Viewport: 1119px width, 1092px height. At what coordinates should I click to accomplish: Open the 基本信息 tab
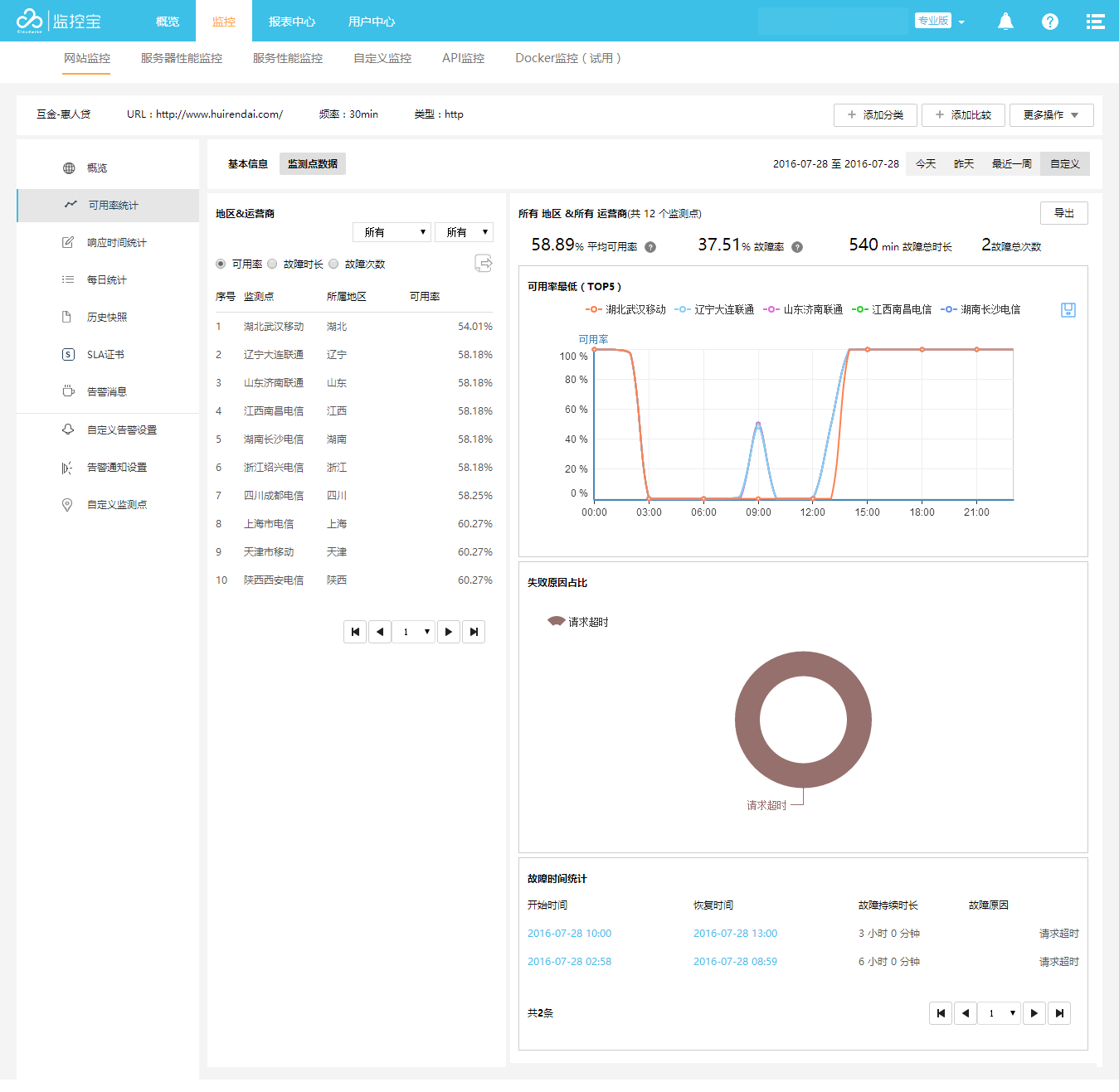[248, 164]
